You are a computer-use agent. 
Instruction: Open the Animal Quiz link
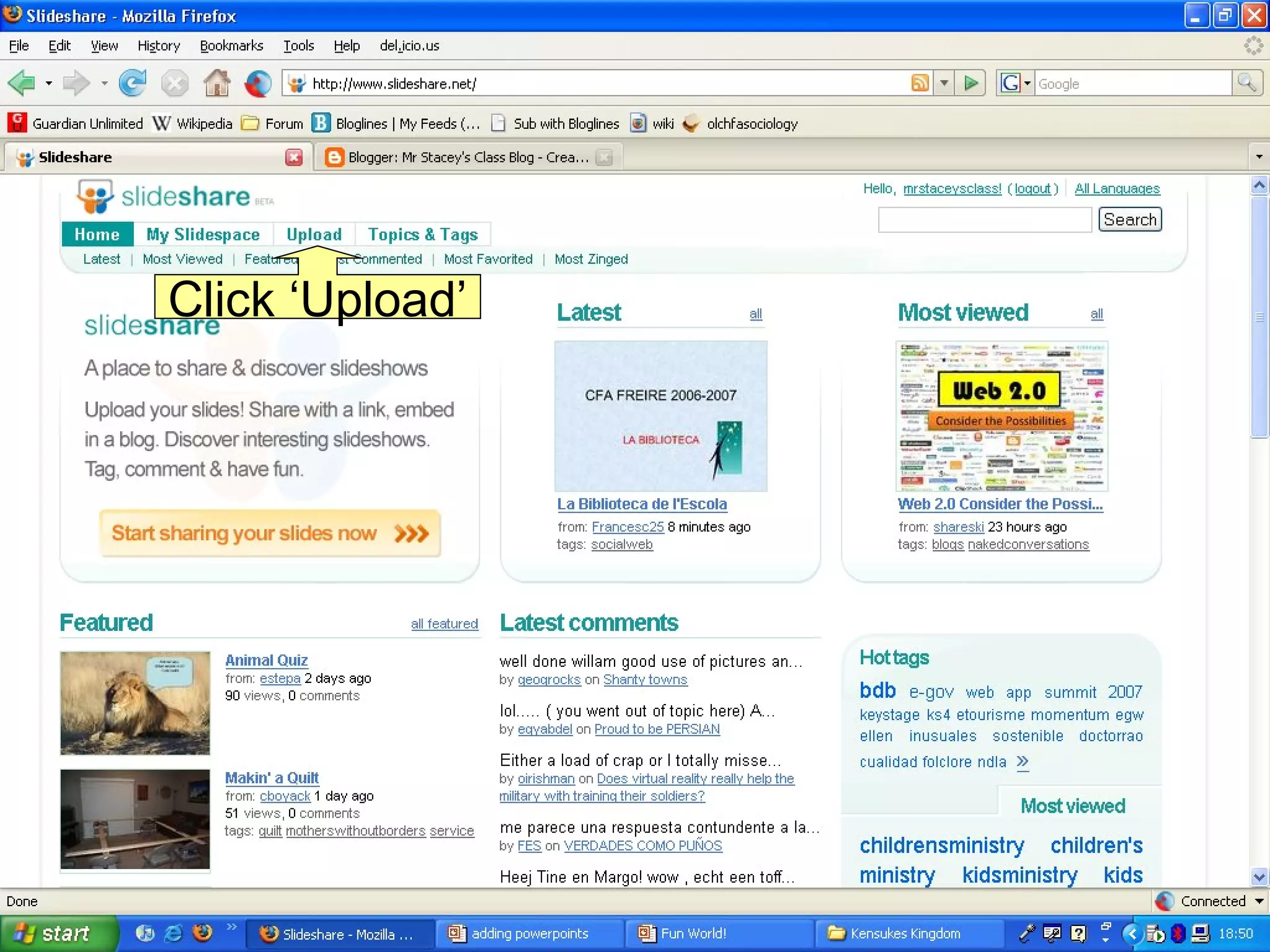[266, 660]
